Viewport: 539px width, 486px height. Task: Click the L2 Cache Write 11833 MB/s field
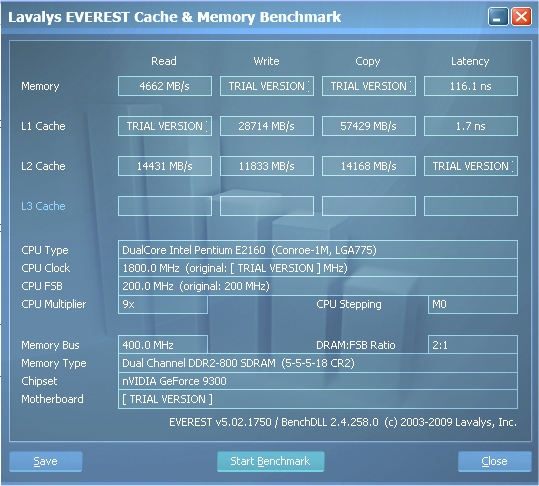267,166
